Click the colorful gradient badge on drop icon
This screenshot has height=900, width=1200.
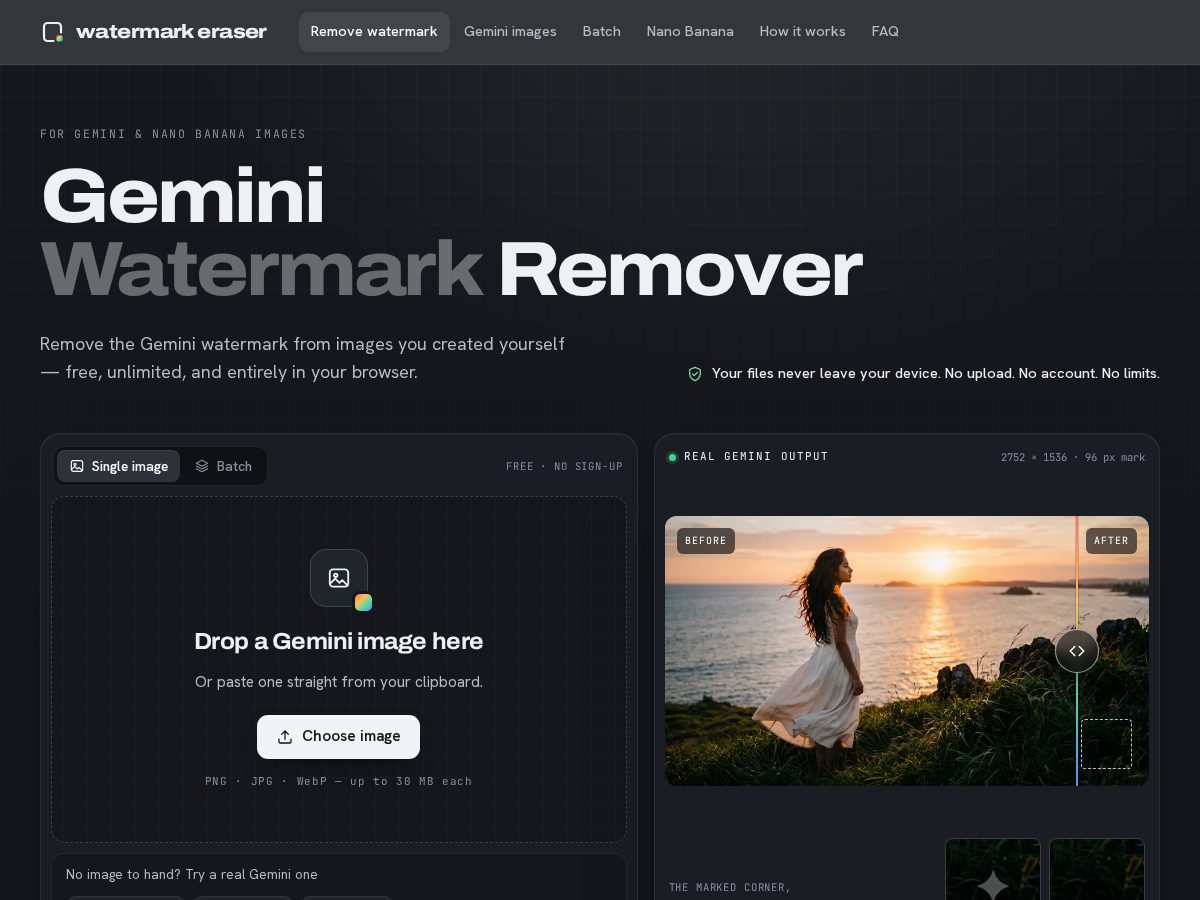364,602
